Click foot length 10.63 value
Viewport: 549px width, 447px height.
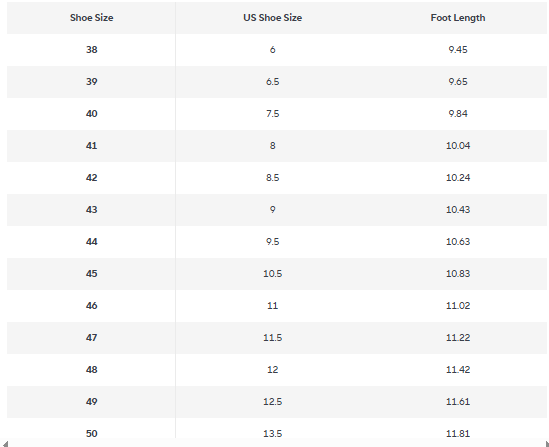tap(458, 242)
